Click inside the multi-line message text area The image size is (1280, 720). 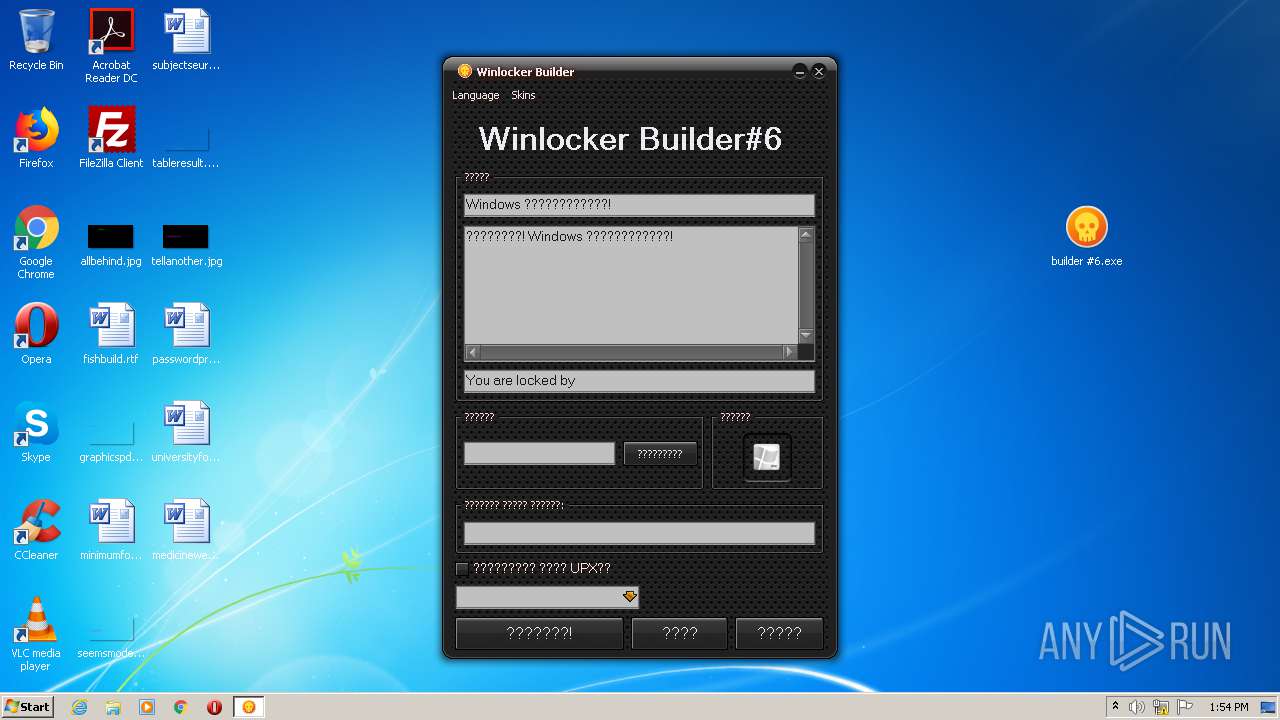point(631,285)
